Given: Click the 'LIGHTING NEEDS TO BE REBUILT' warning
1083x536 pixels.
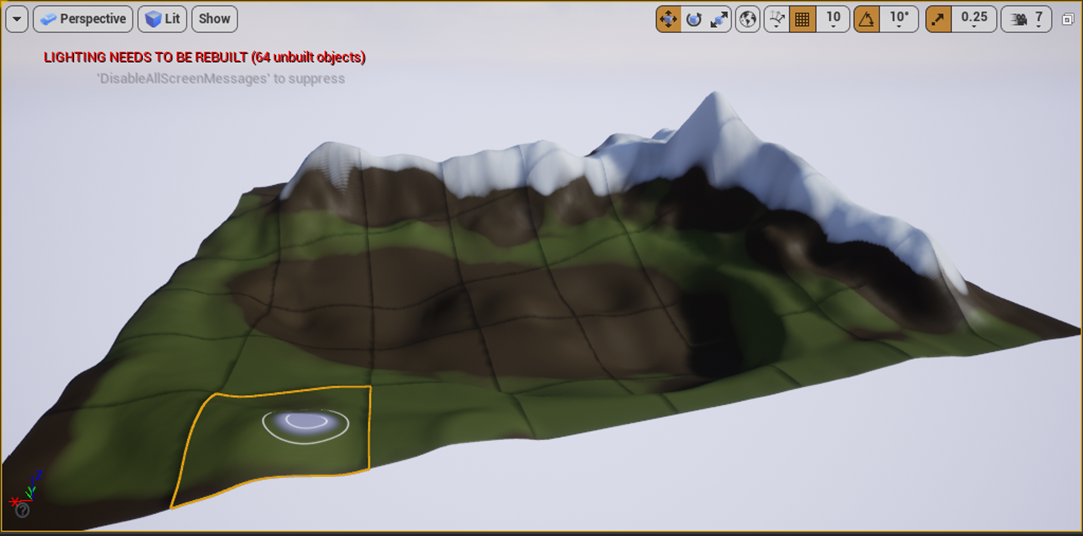Looking at the screenshot, I should click(x=204, y=57).
